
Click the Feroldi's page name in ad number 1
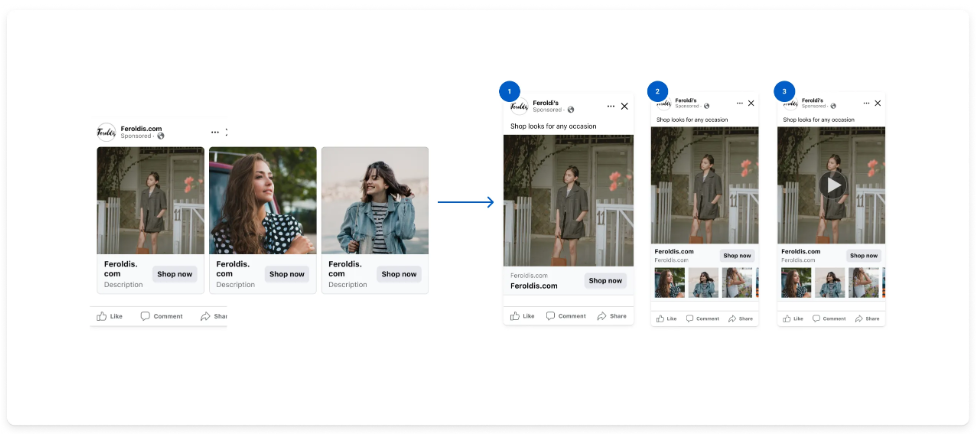coord(546,103)
